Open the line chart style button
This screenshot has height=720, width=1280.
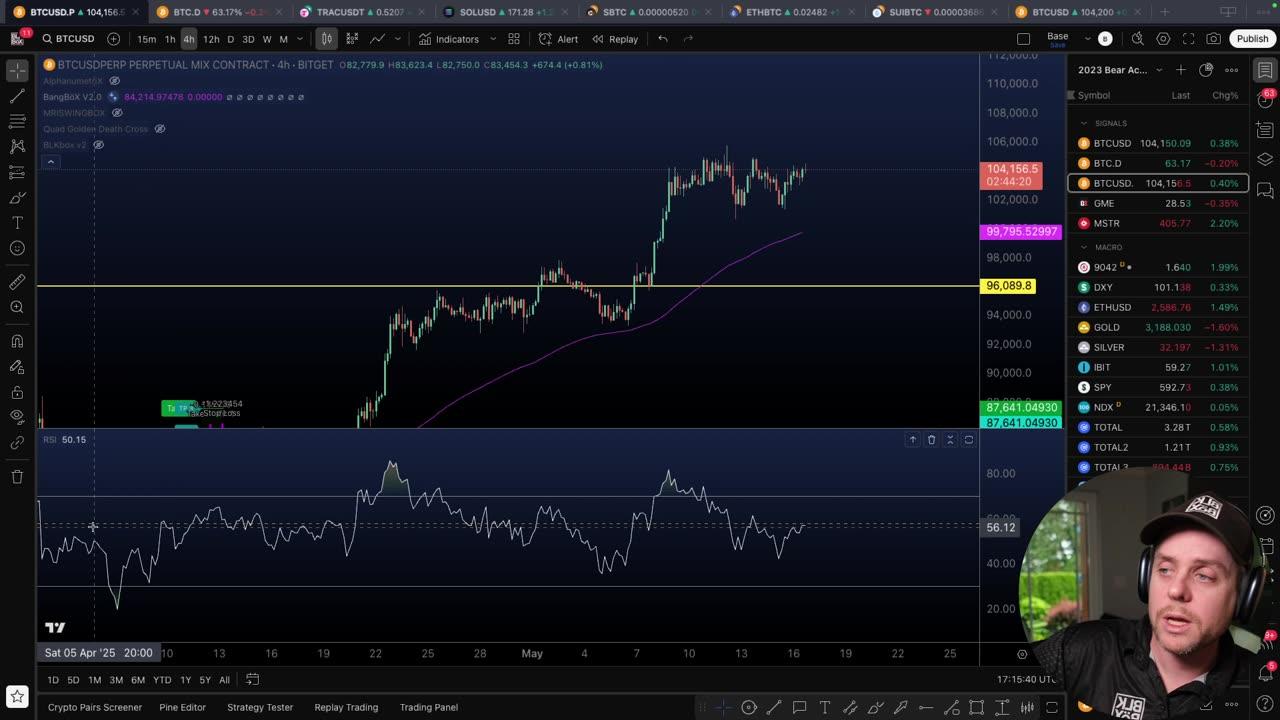point(377,39)
